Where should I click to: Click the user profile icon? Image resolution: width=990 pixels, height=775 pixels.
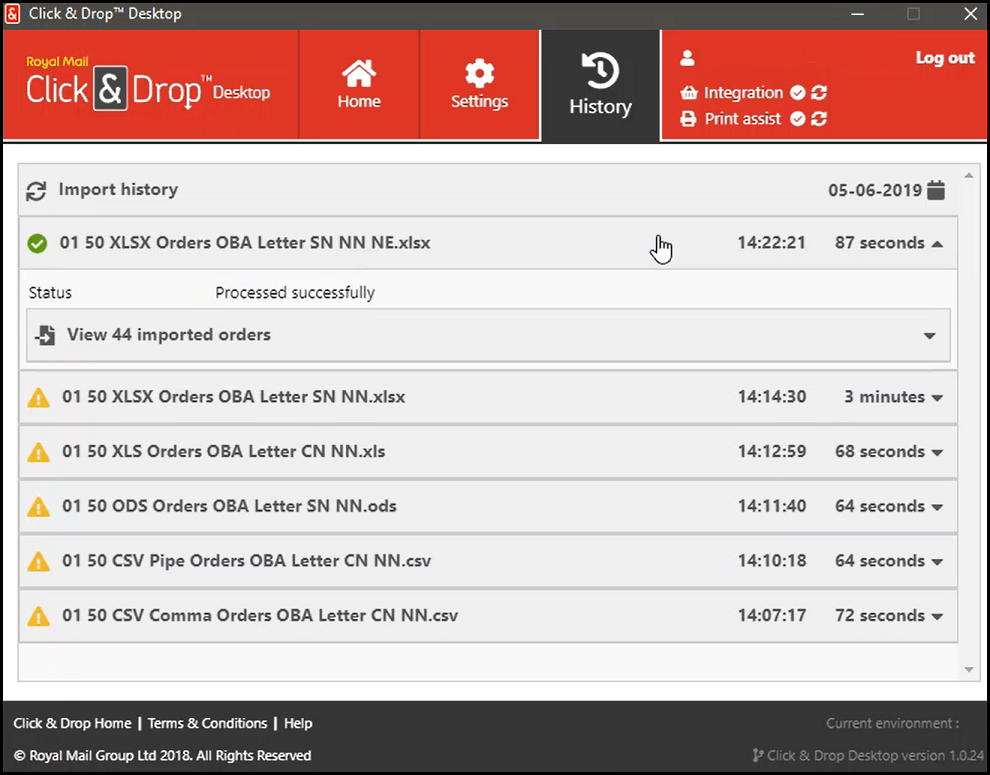687,59
